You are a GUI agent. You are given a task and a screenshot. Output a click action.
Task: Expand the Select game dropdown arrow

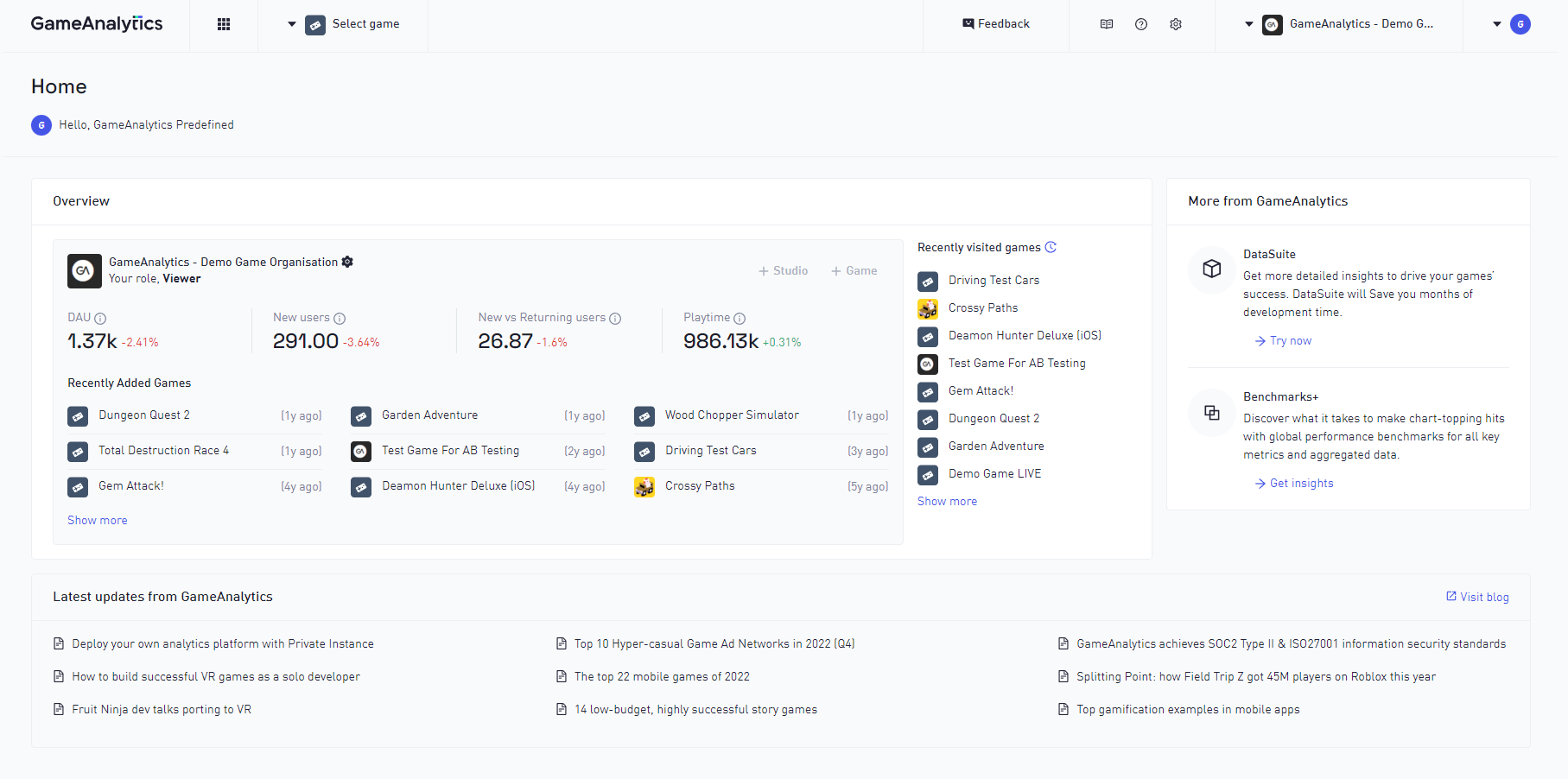tap(292, 24)
